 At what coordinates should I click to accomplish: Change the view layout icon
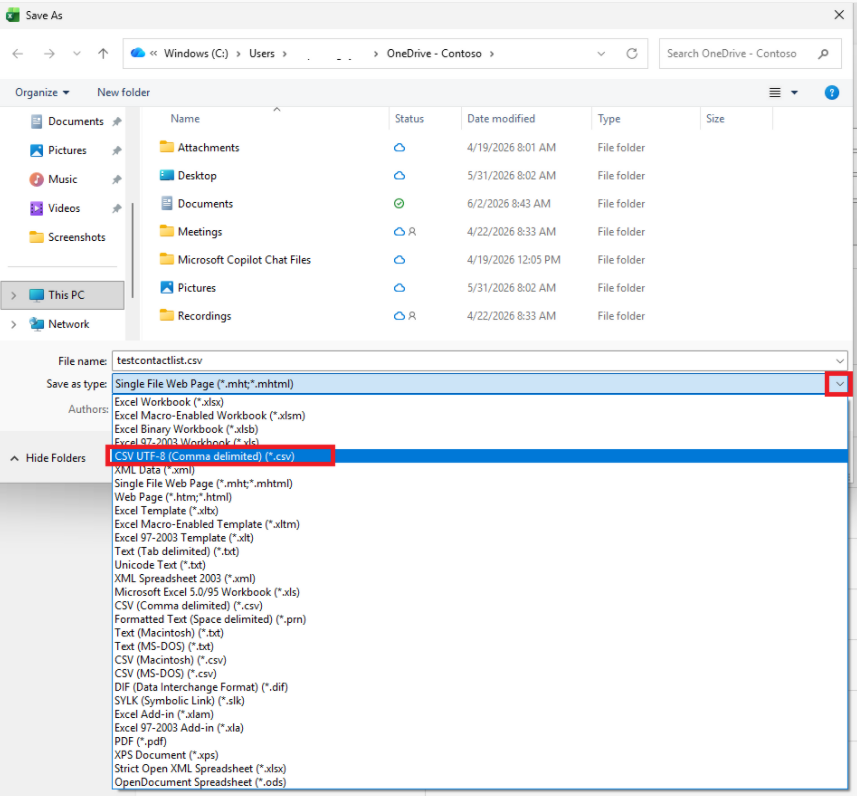tap(775, 92)
